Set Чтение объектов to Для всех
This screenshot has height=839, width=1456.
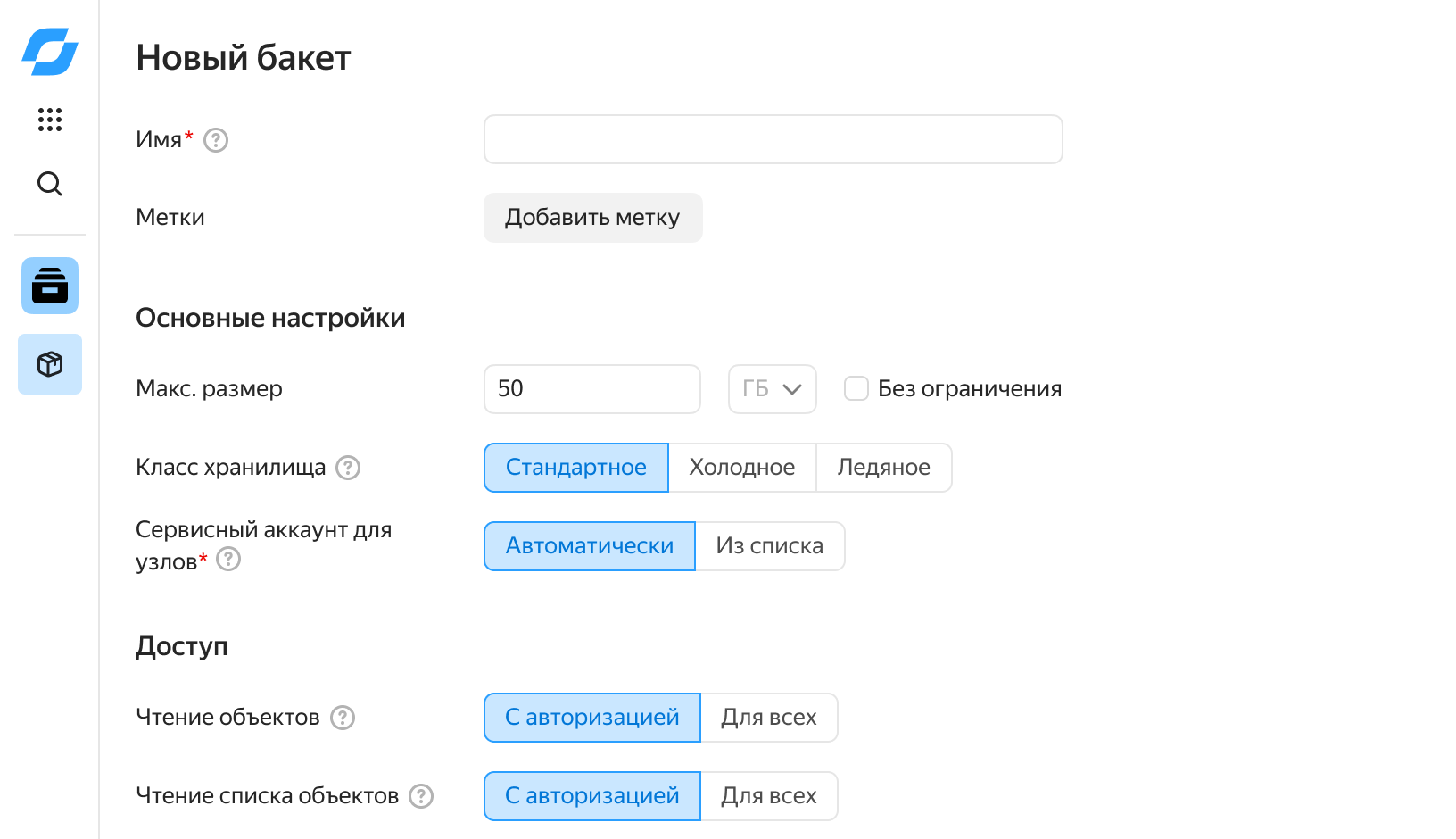(x=769, y=718)
